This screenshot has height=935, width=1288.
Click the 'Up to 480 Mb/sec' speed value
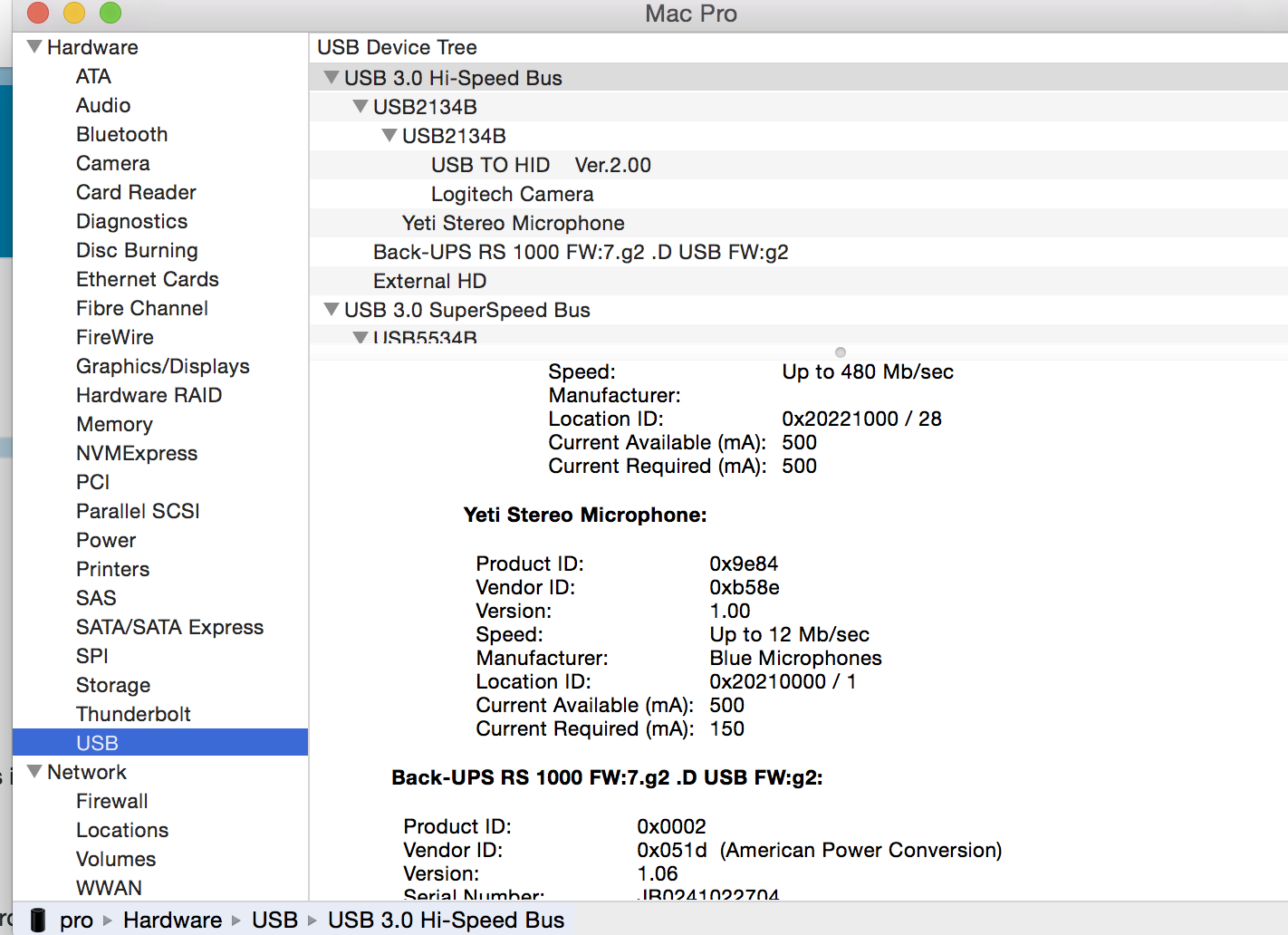click(x=868, y=371)
